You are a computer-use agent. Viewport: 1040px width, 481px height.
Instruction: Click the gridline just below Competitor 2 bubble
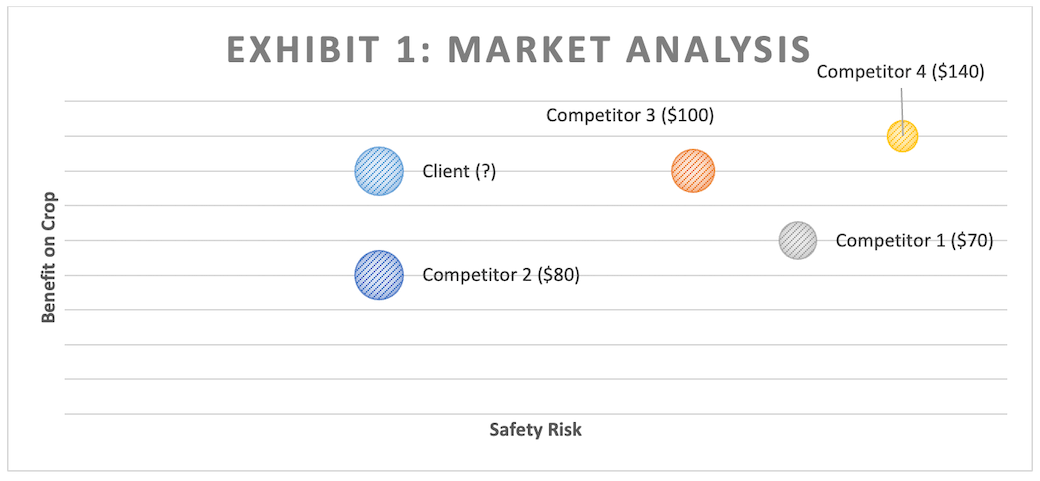pos(536,310)
